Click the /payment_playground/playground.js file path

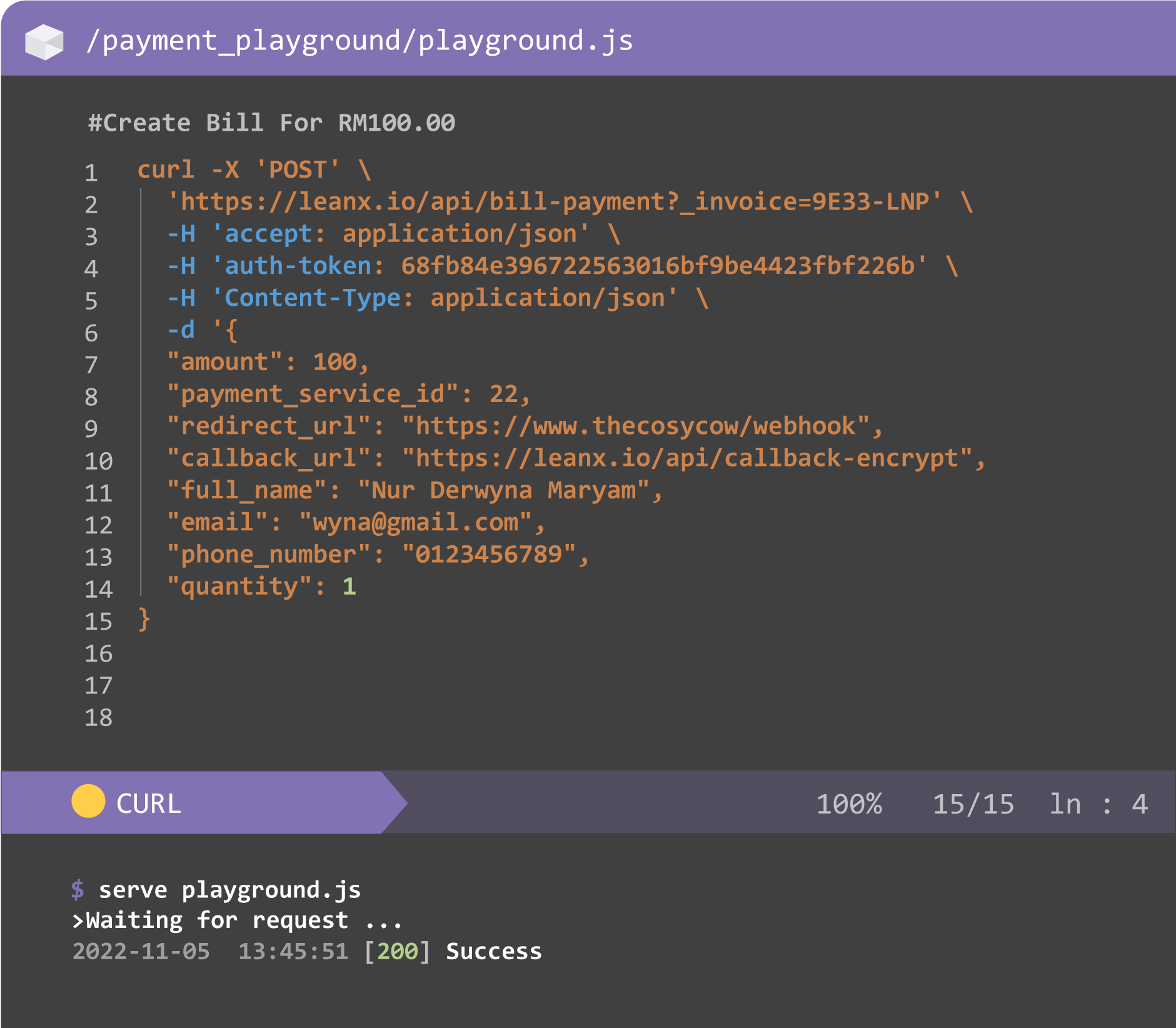click(359, 41)
